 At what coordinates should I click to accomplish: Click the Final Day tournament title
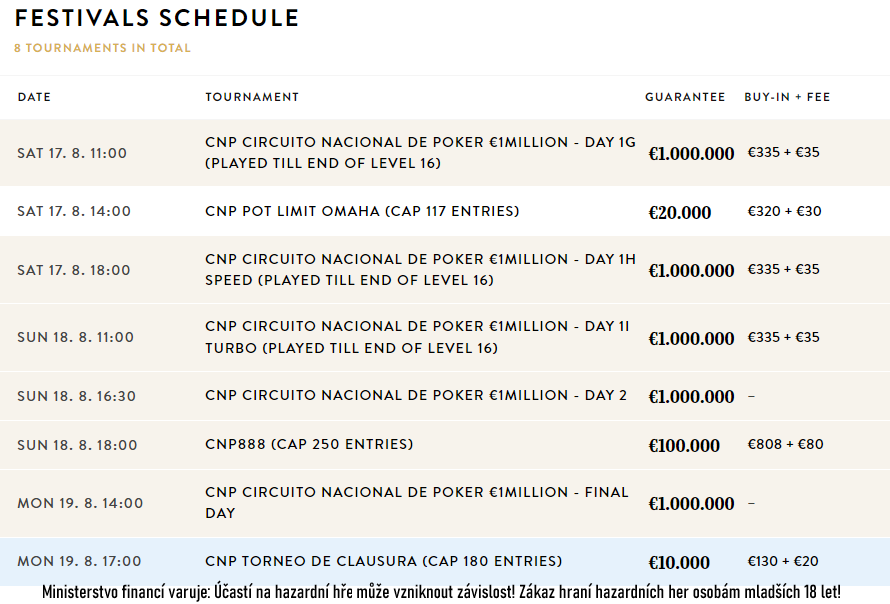tap(416, 502)
